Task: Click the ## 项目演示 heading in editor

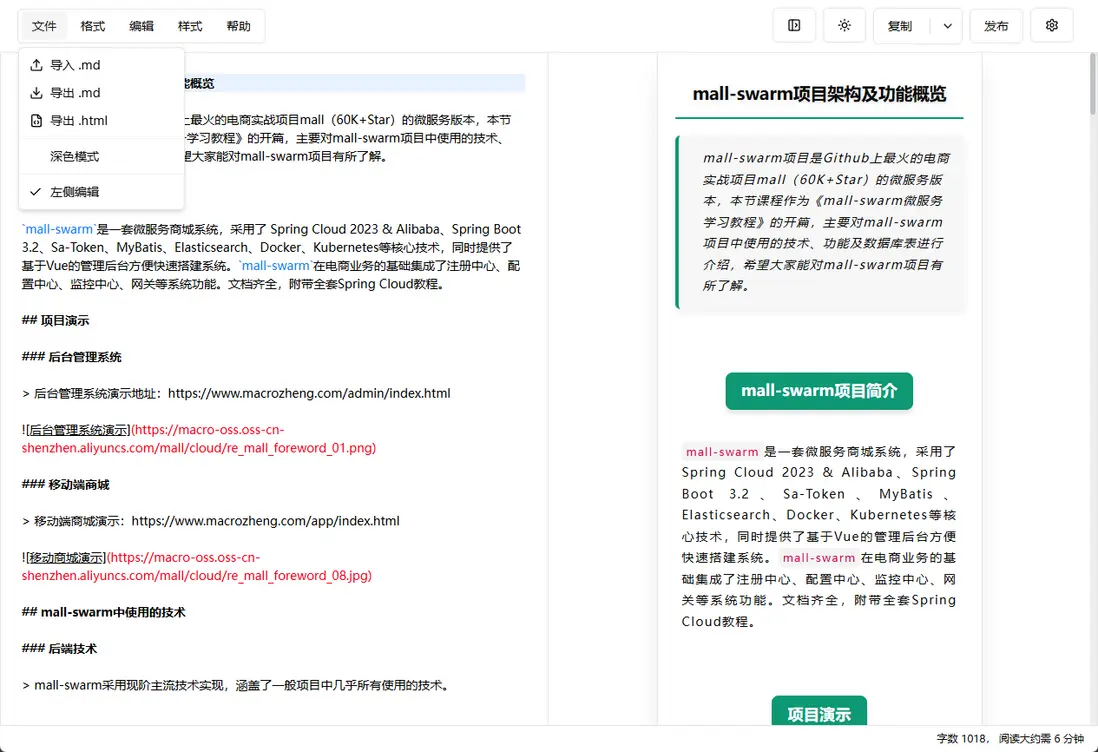Action: [x=55, y=321]
